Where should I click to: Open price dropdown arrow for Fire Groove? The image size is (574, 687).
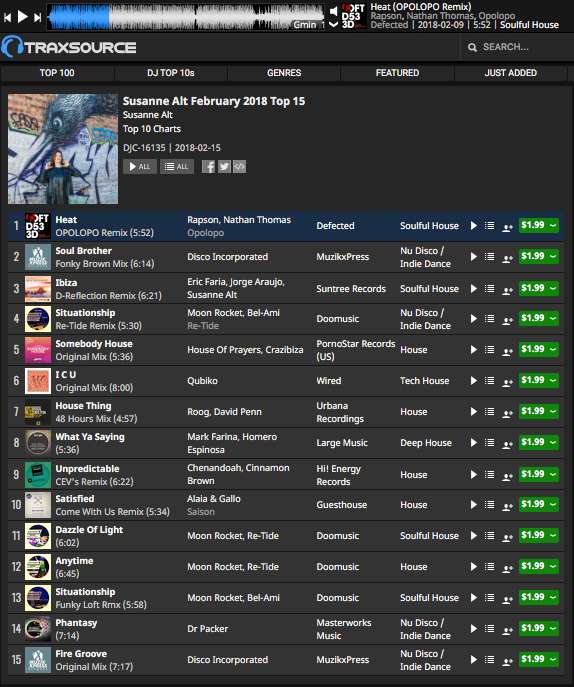pos(553,659)
